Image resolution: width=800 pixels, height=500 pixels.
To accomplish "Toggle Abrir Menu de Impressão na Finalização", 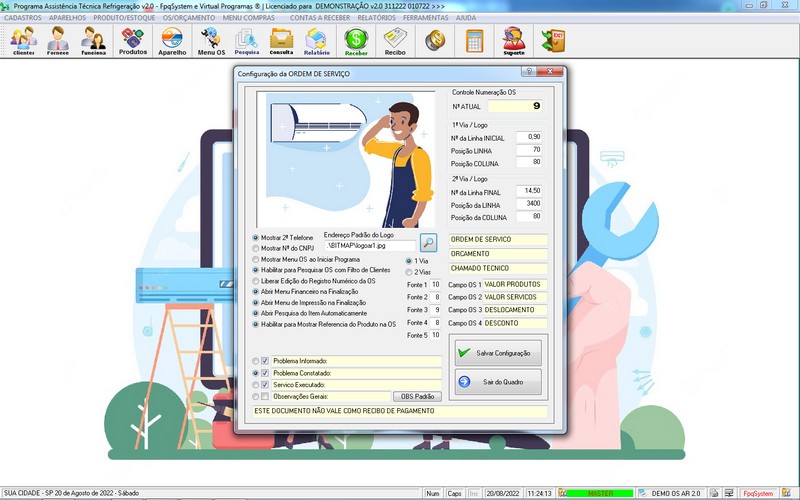I will [x=256, y=303].
